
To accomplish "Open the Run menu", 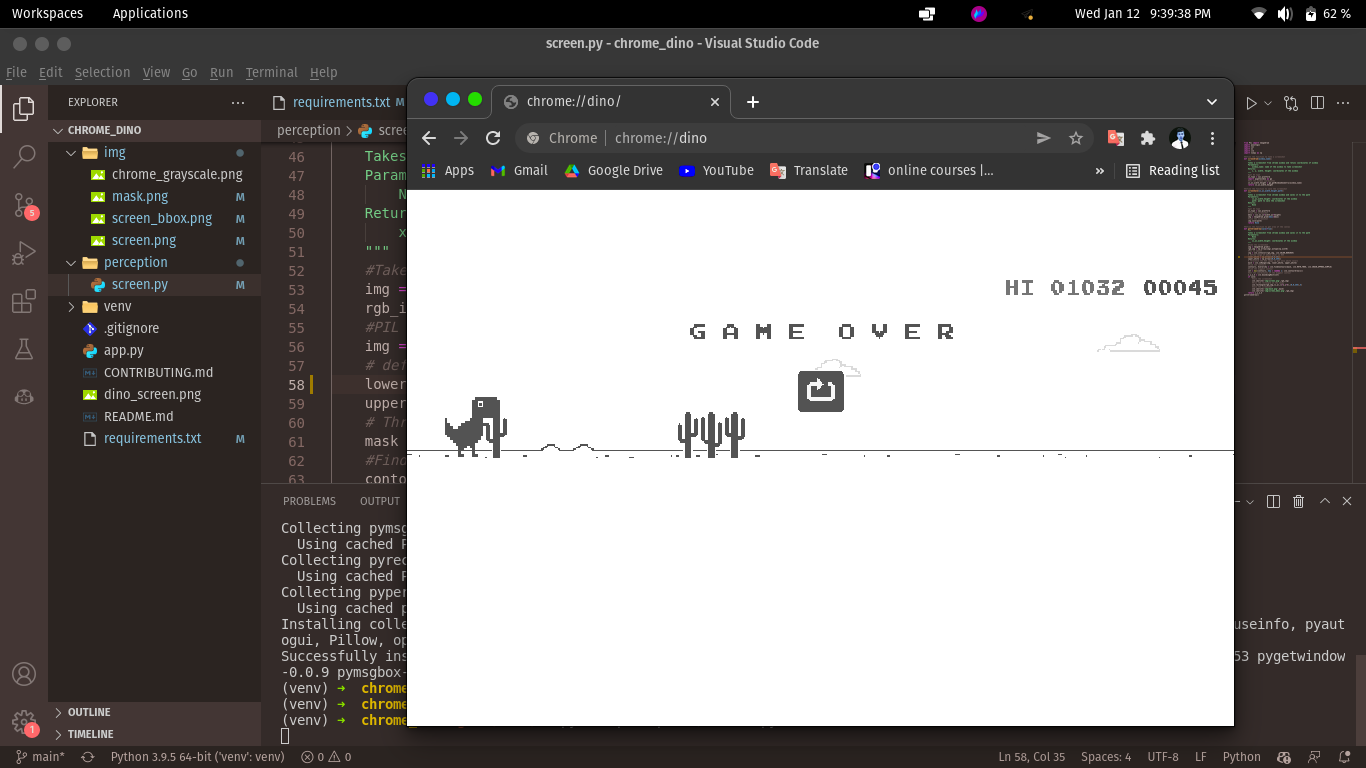I will [221, 72].
